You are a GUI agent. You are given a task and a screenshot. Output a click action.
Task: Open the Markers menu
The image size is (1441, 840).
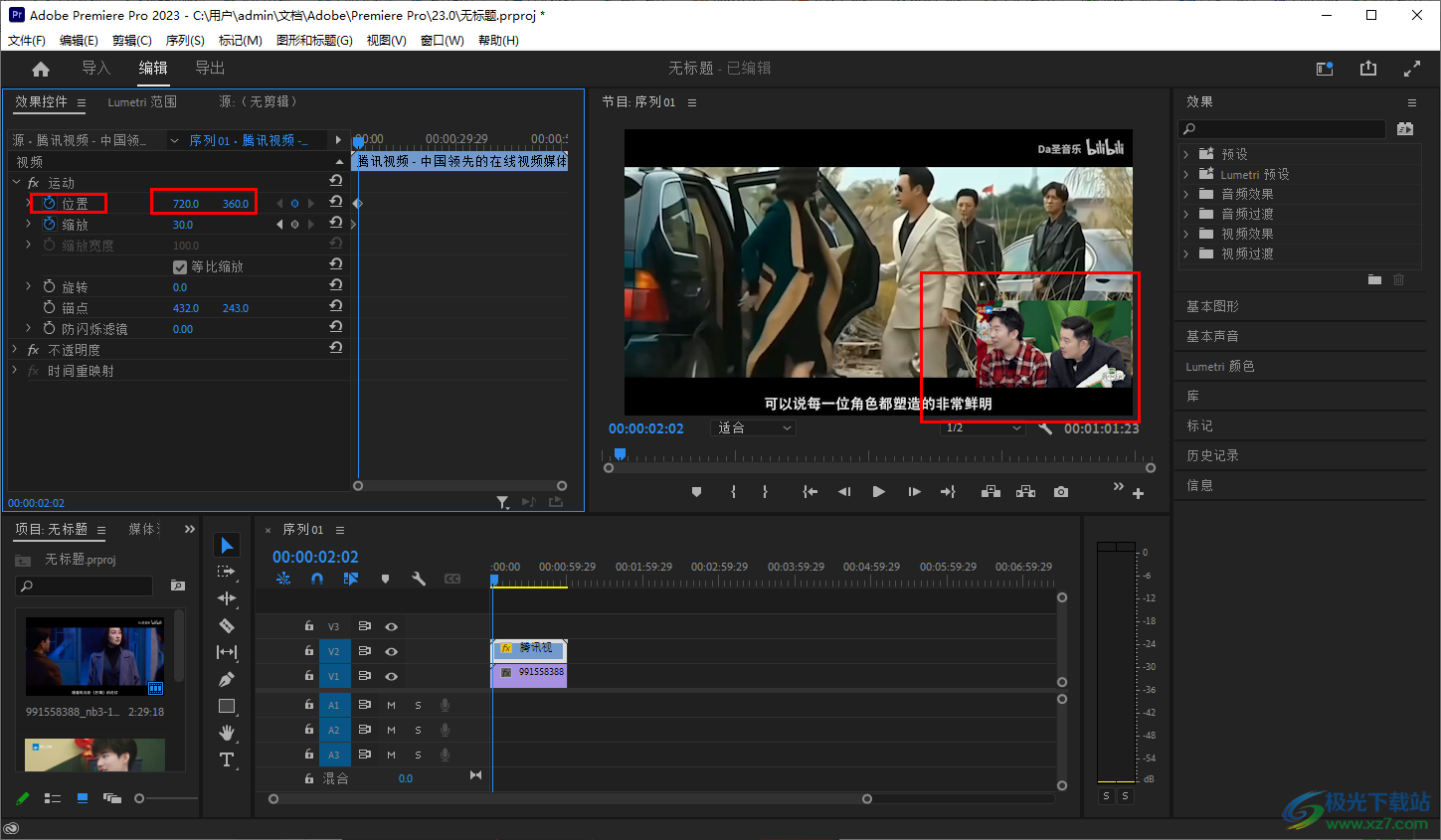click(x=241, y=41)
